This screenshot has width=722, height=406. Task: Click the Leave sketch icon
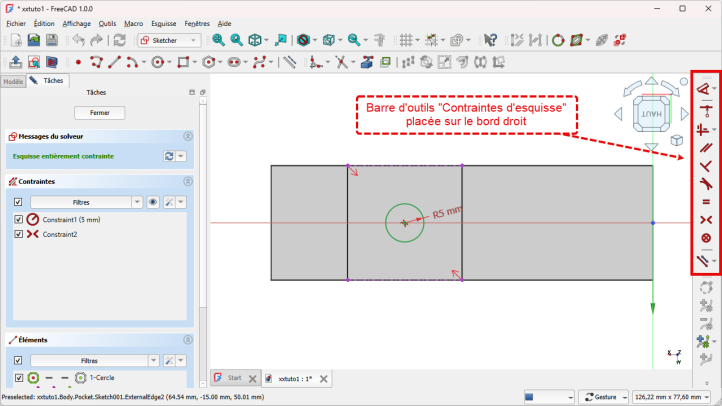(15, 62)
